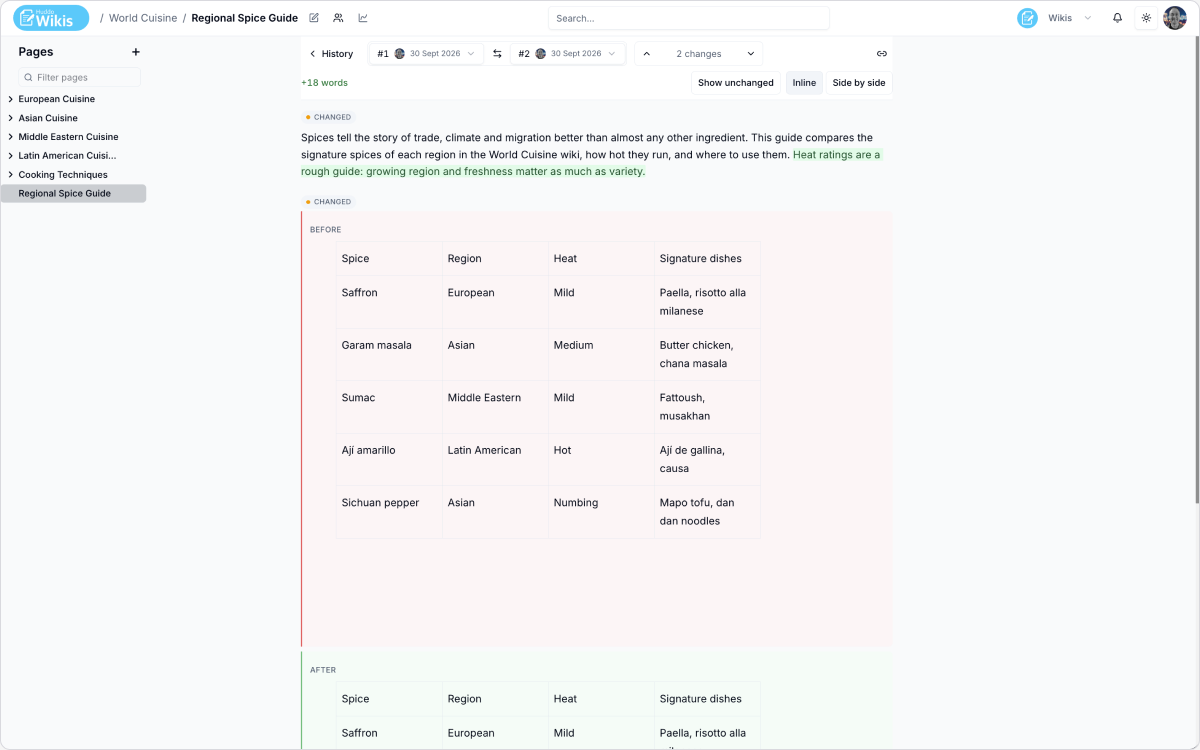Click 'Latin American' region cell
This screenshot has height=750, width=1200.
[496, 459]
